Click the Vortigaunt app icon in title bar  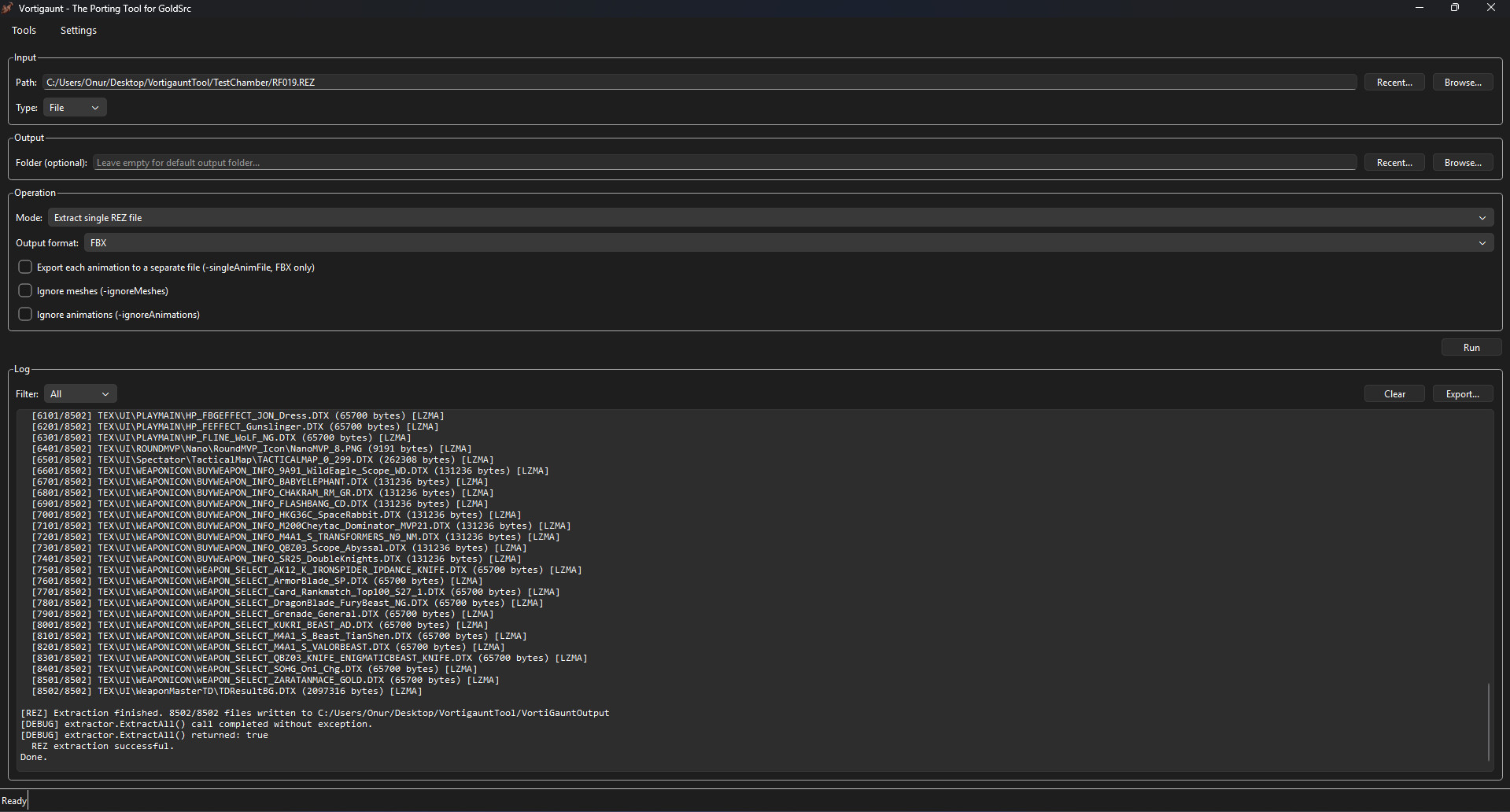8,9
